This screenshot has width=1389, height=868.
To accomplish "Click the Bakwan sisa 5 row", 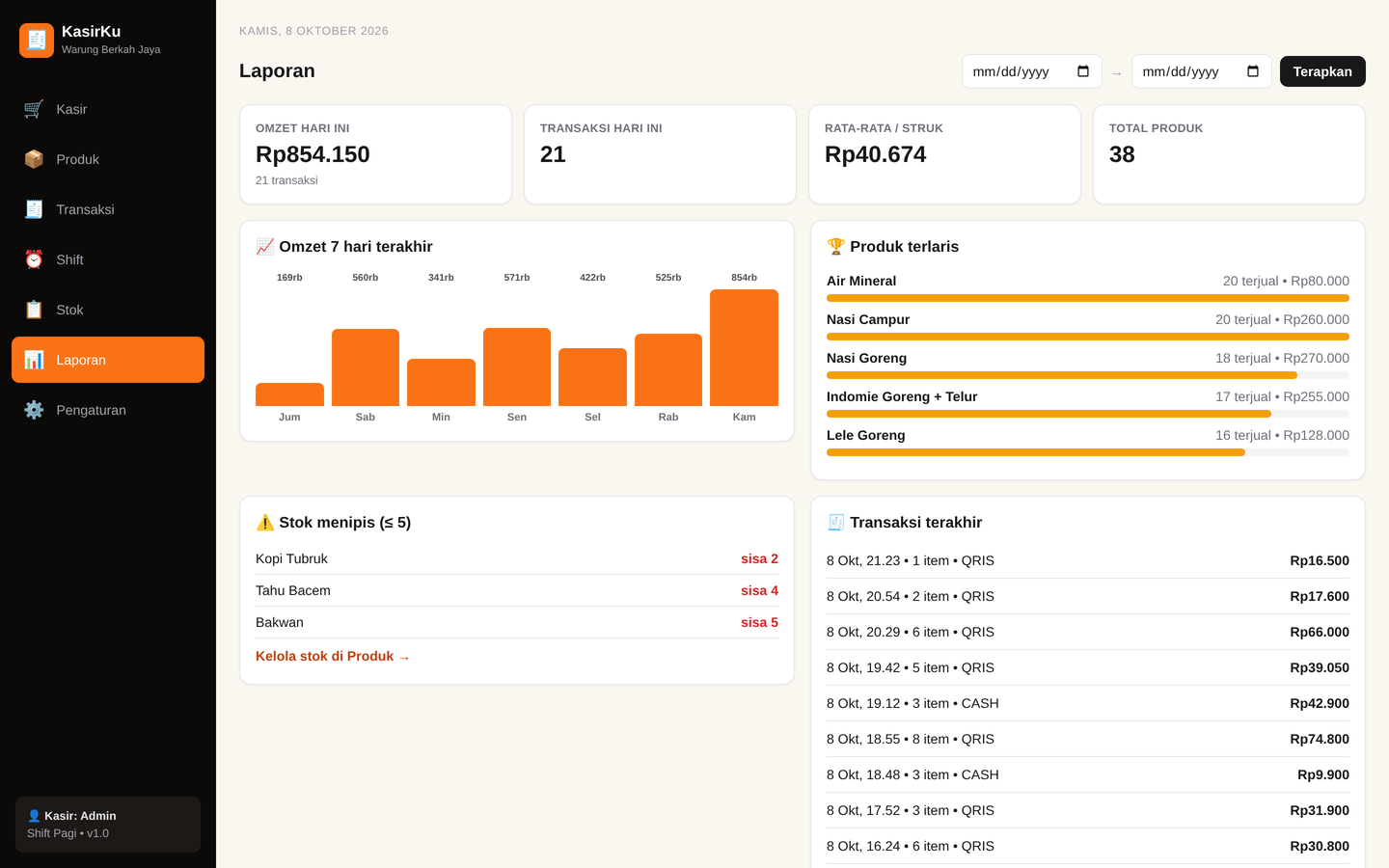I will [517, 622].
